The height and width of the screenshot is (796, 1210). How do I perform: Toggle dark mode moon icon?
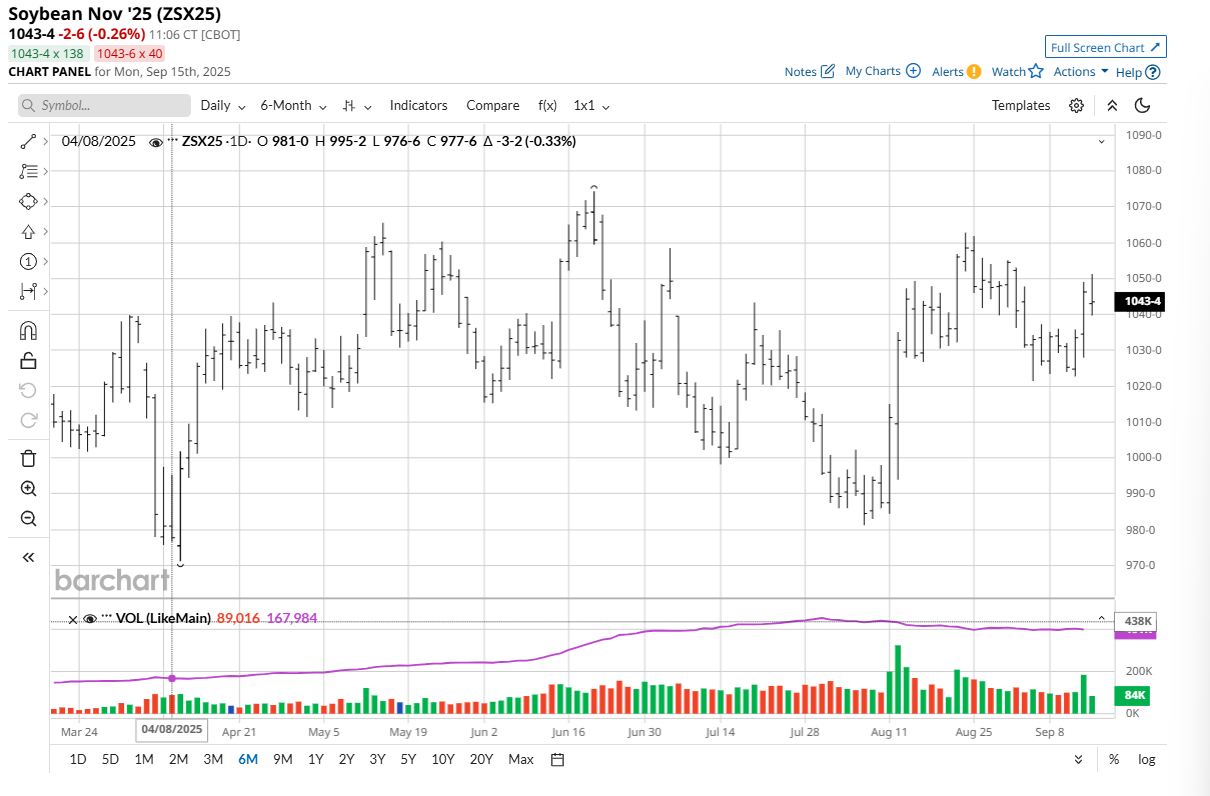(x=1143, y=105)
